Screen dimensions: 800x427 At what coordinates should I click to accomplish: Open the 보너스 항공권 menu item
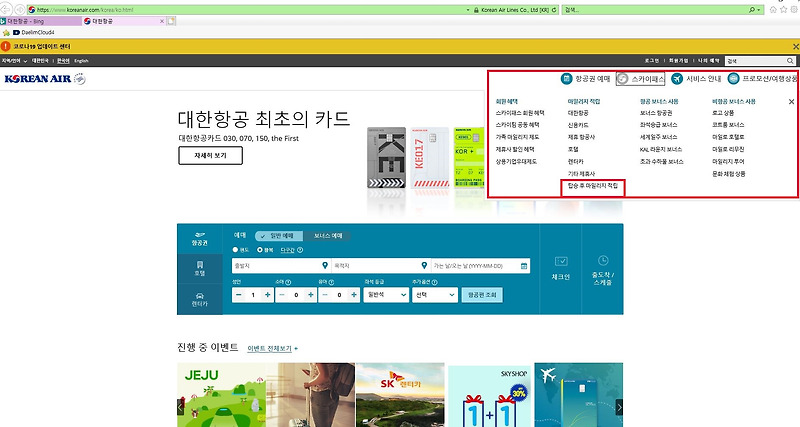click(656, 113)
